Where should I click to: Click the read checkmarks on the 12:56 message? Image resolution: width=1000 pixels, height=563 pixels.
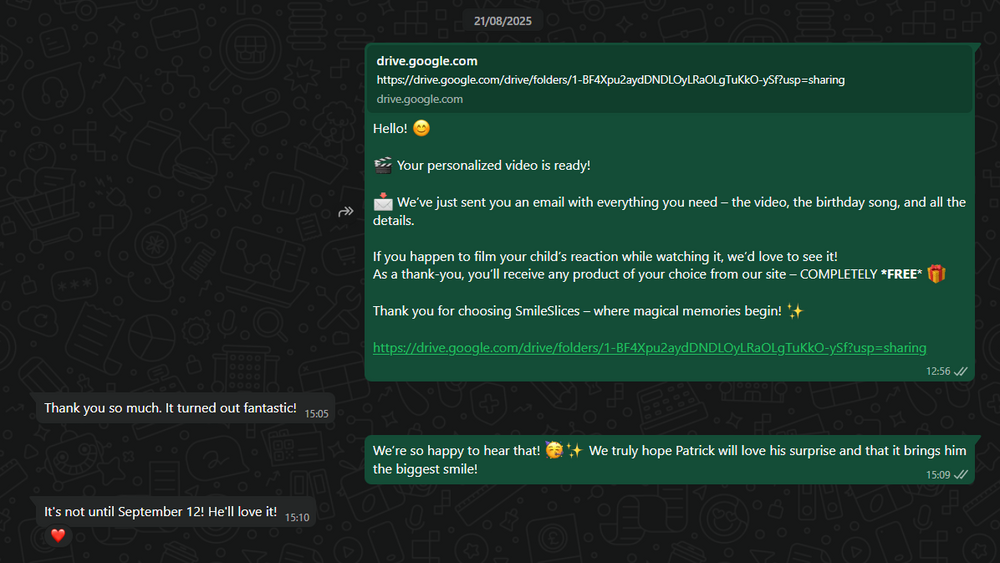tap(961, 371)
